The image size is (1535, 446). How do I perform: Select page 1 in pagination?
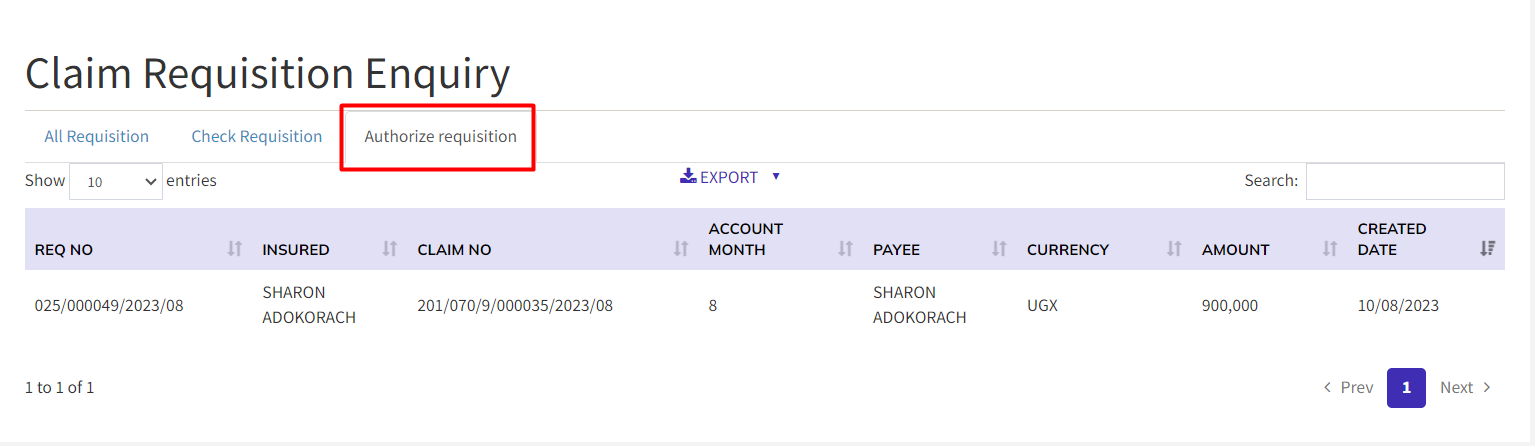tap(1406, 387)
